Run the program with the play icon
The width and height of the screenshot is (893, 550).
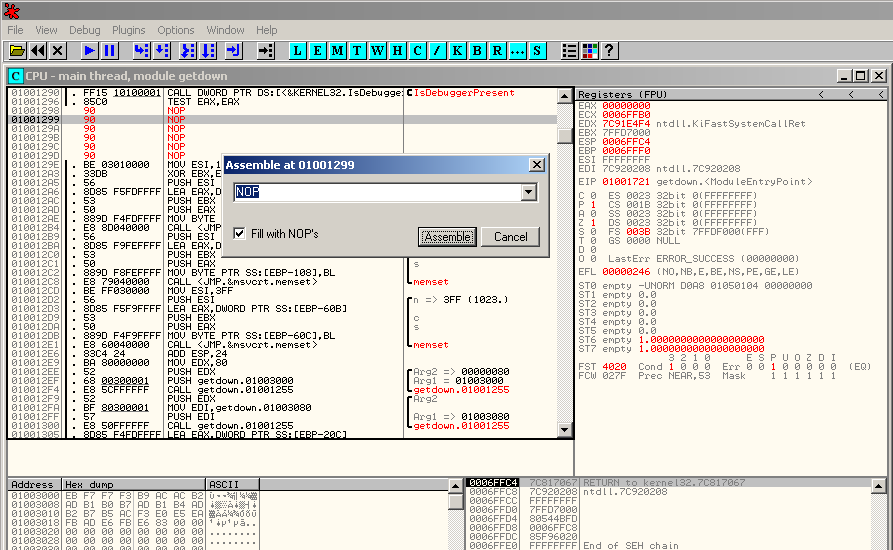(x=90, y=50)
